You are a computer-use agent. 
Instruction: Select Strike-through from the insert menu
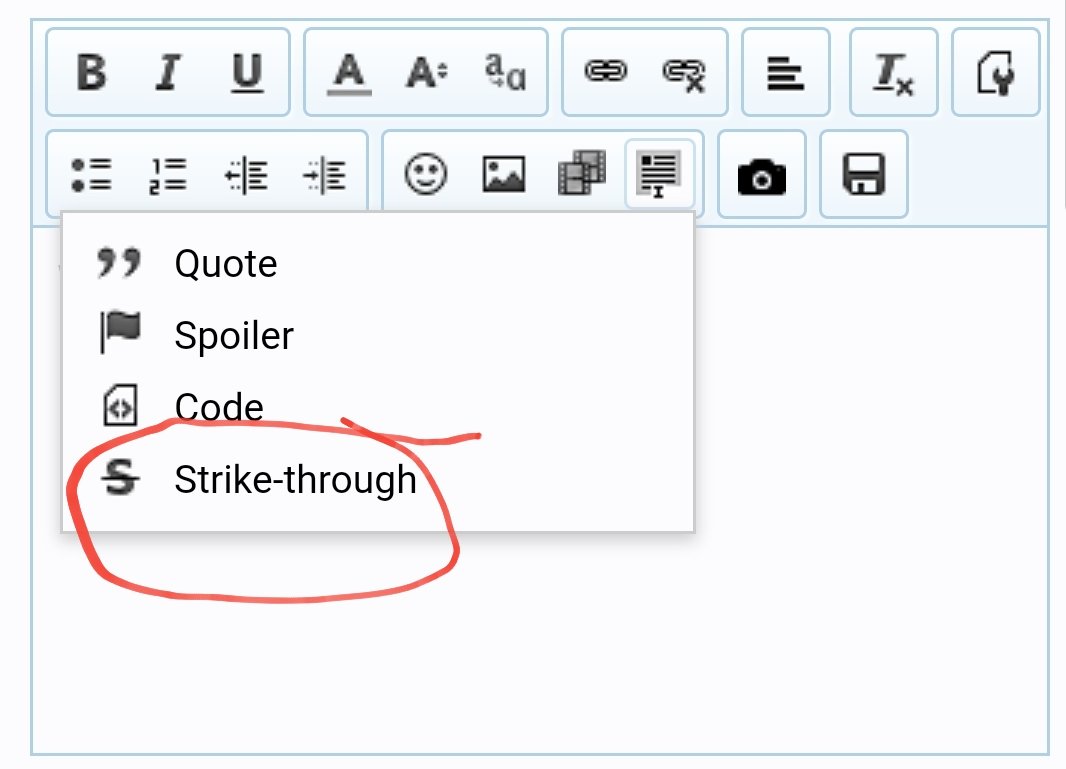(x=377, y=479)
